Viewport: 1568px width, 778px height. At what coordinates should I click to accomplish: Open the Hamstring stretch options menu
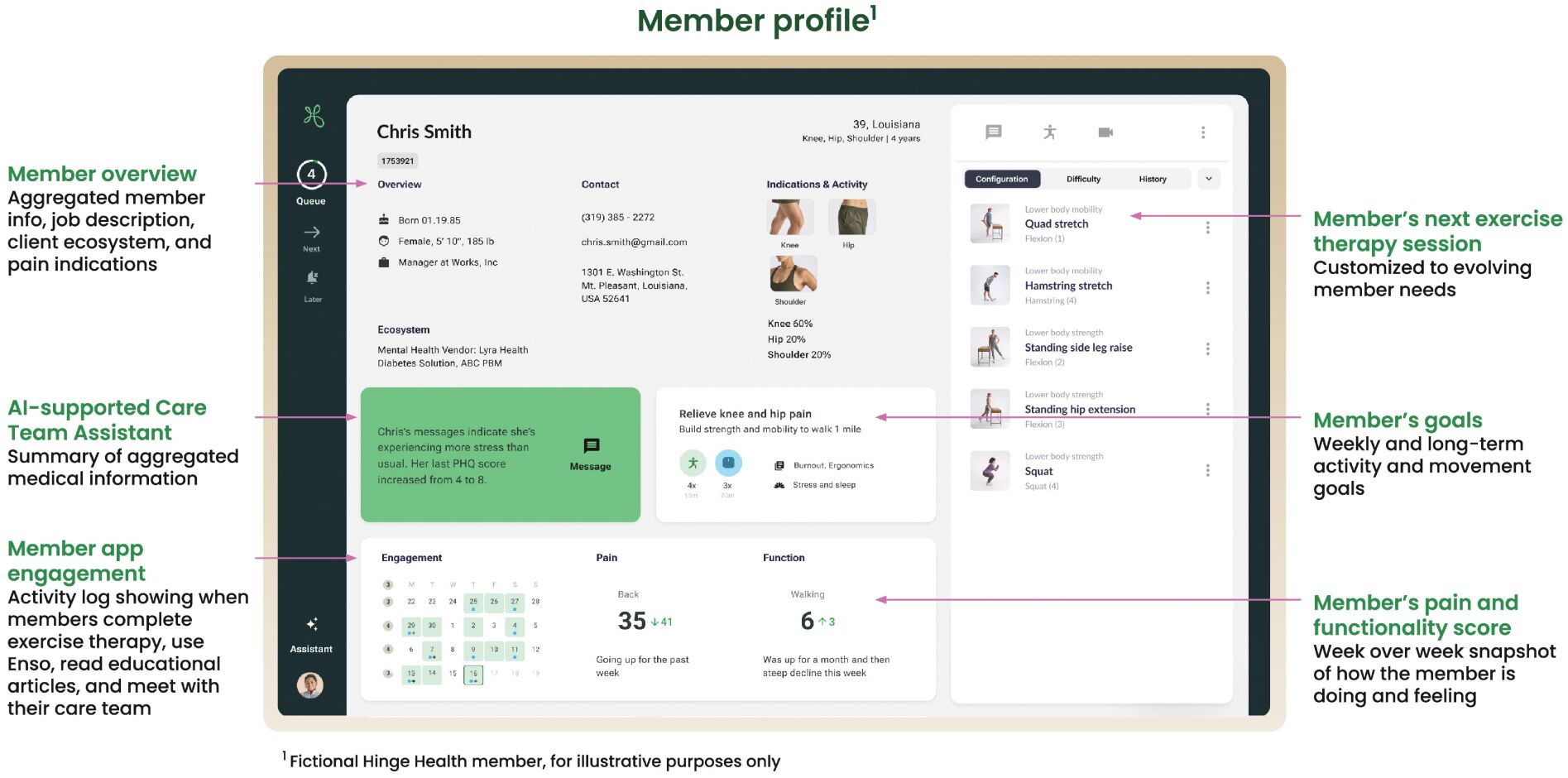coord(1208,288)
